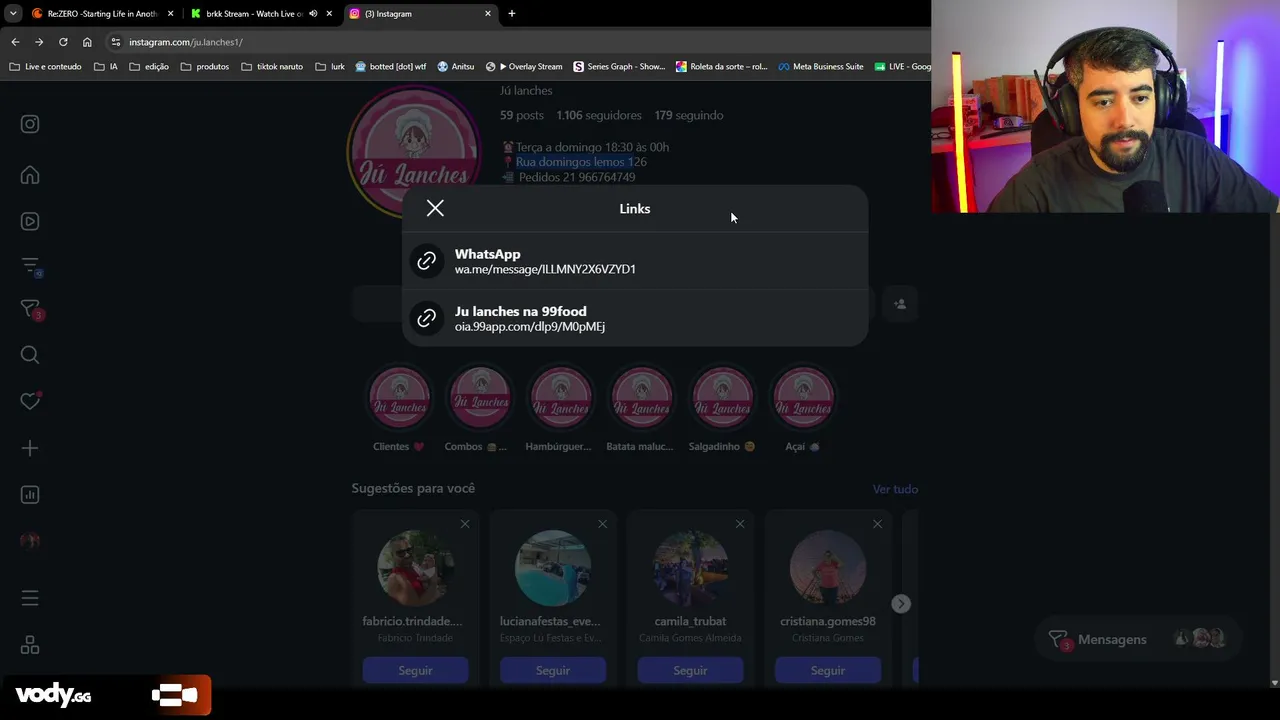This screenshot has width=1280, height=720.
Task: Dismiss the fabricio.trindade suggestion card
Action: point(465,524)
